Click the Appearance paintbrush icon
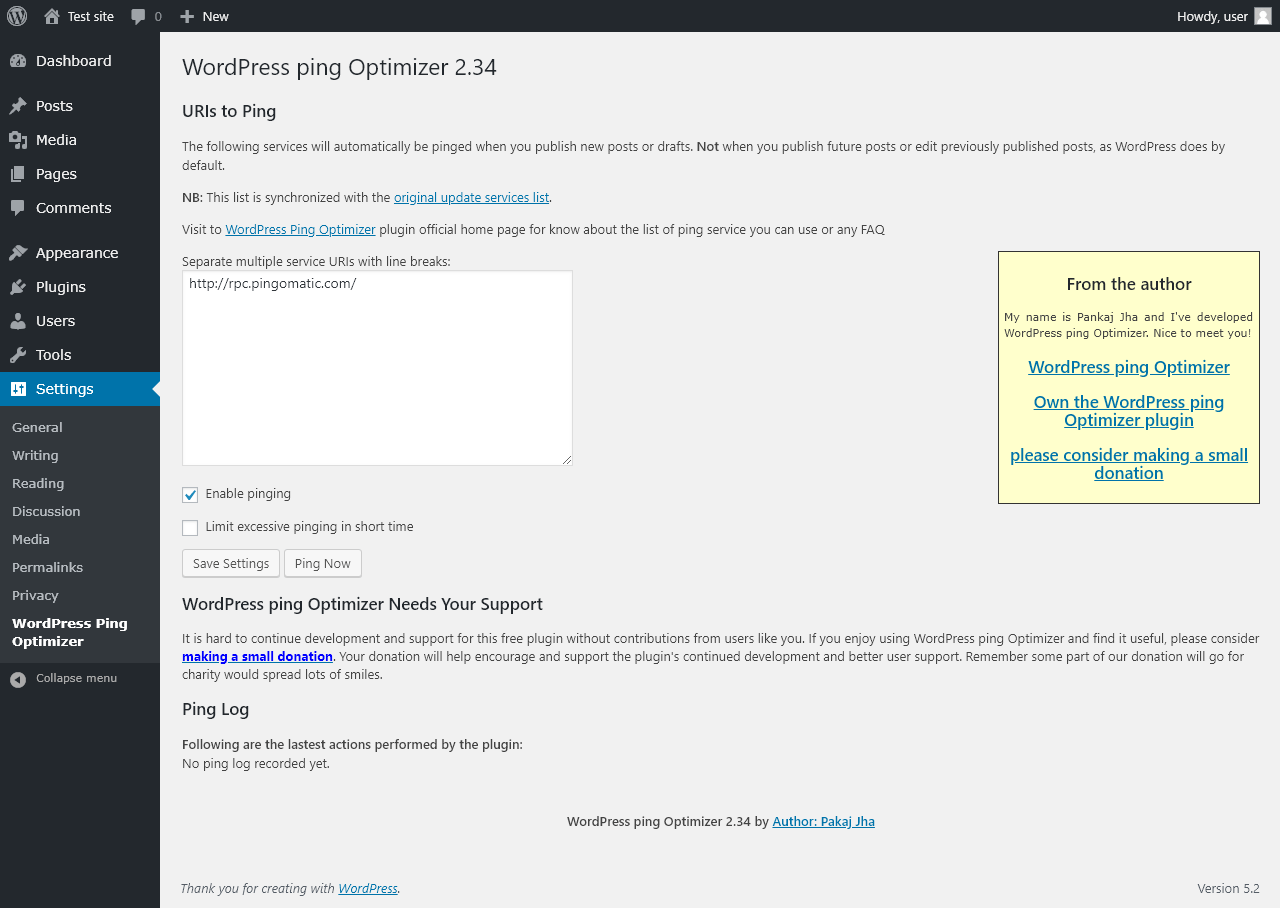Image resolution: width=1280 pixels, height=908 pixels. (x=18, y=253)
